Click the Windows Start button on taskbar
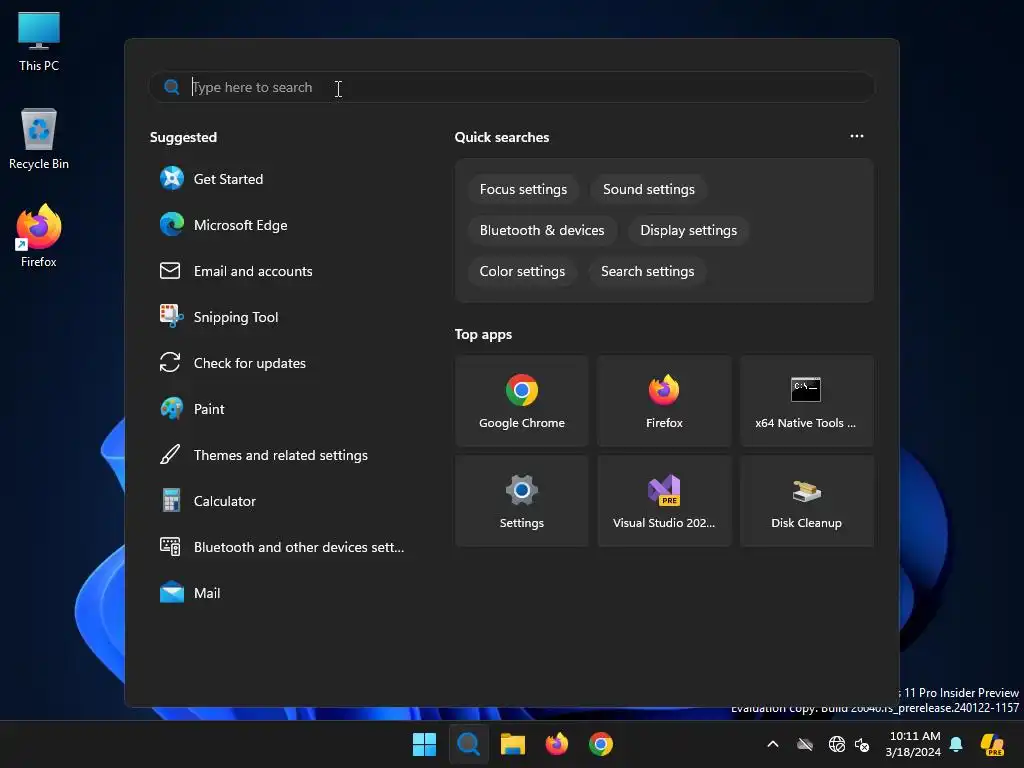This screenshot has height=768, width=1024. point(424,744)
